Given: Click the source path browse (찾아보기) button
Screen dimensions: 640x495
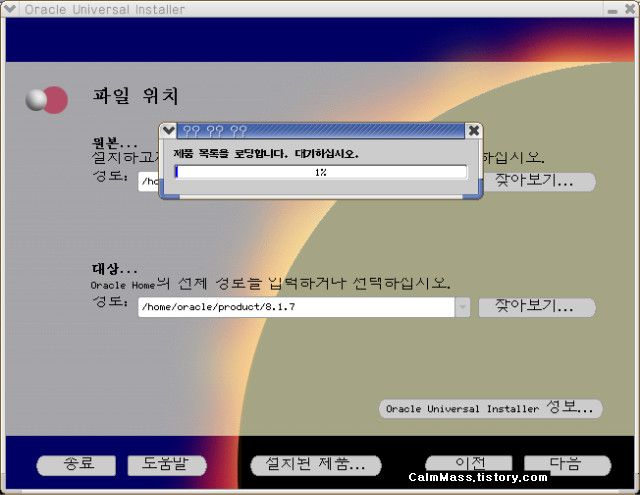Looking at the screenshot, I should [x=538, y=181].
